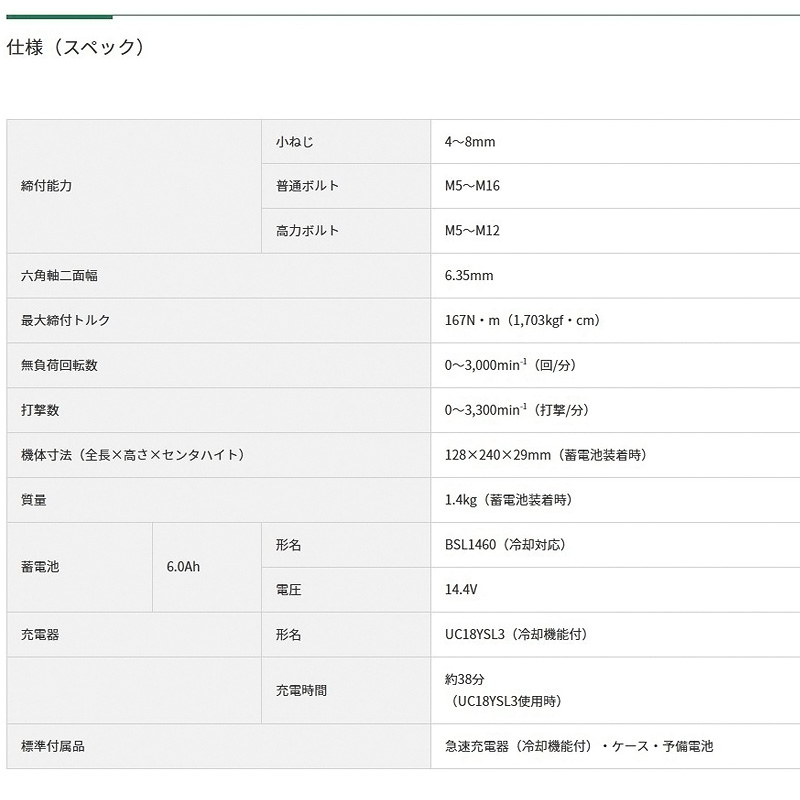Select the 6.35mm value cell
This screenshot has height=800, width=800.
[615, 276]
